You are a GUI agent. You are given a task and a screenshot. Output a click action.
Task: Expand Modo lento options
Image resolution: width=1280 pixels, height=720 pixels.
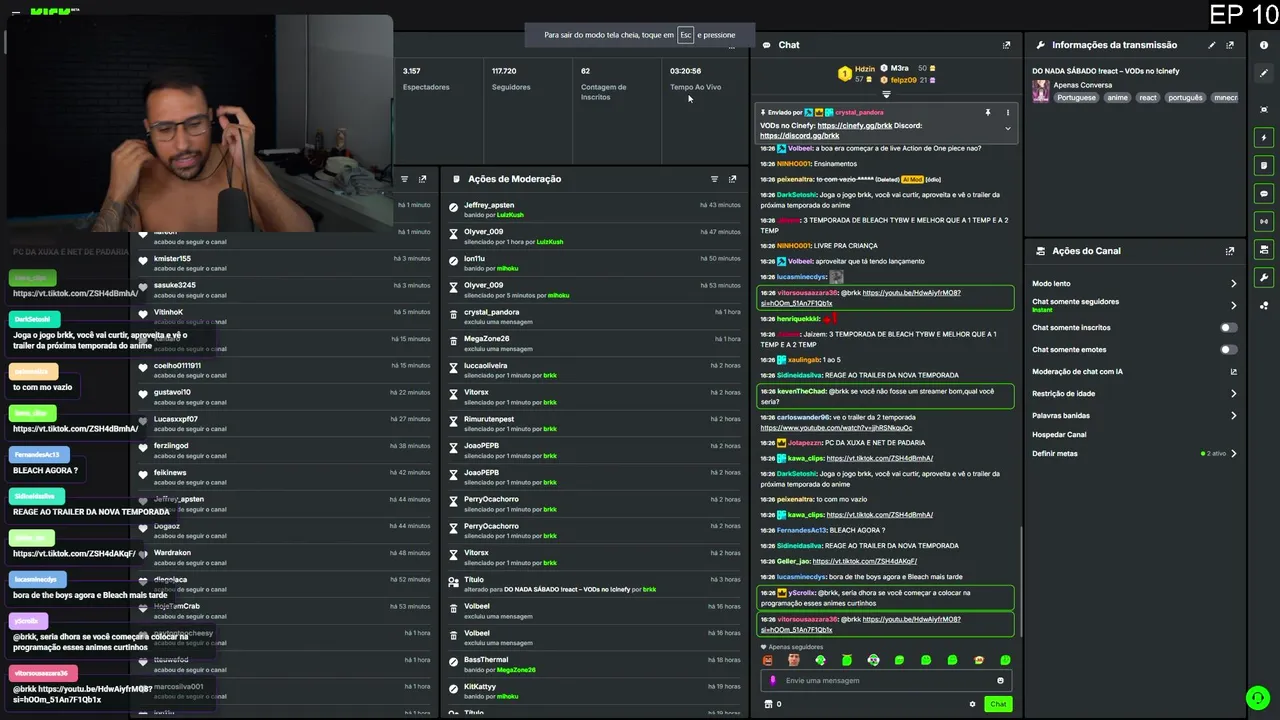tap(1233, 284)
